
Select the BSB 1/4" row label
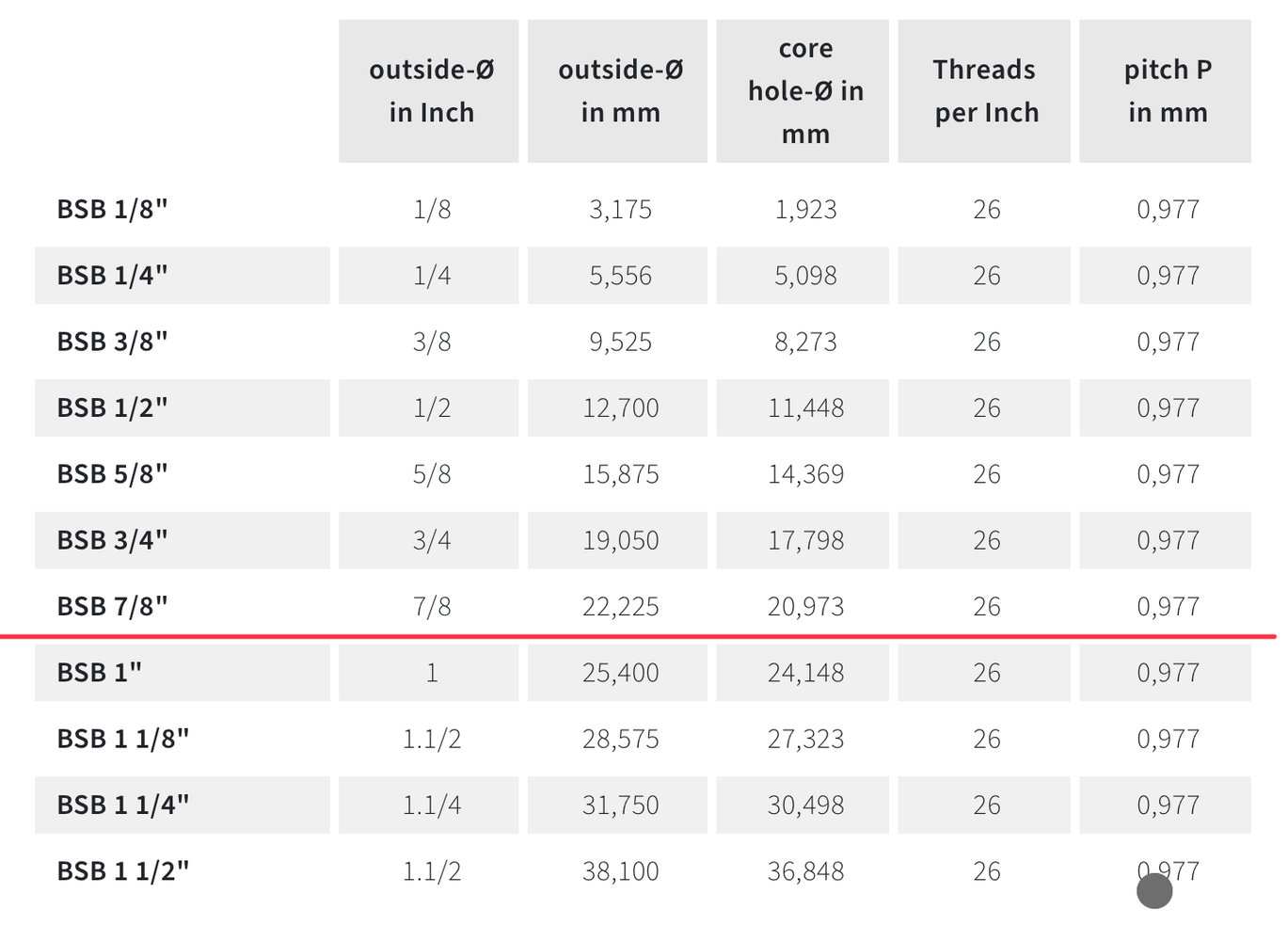coord(112,276)
